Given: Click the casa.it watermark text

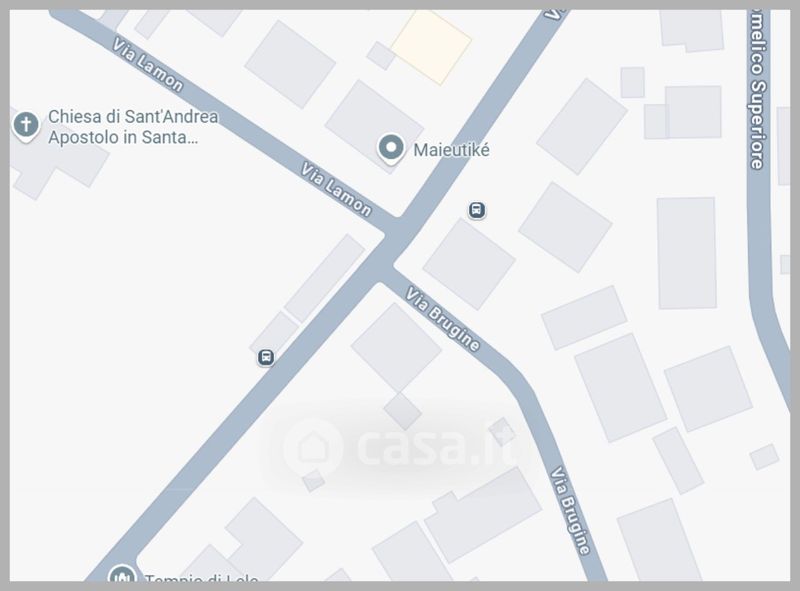Looking at the screenshot, I should (x=436, y=447).
